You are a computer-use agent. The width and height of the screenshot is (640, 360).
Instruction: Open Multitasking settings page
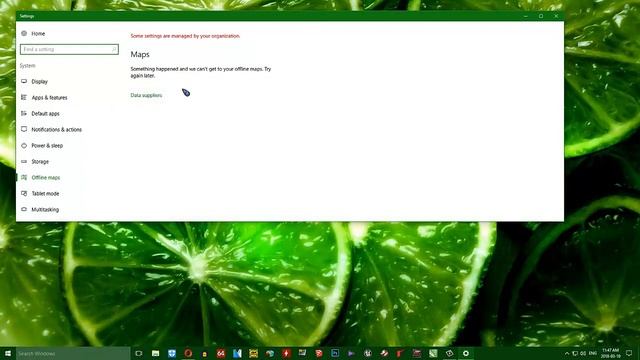point(45,209)
